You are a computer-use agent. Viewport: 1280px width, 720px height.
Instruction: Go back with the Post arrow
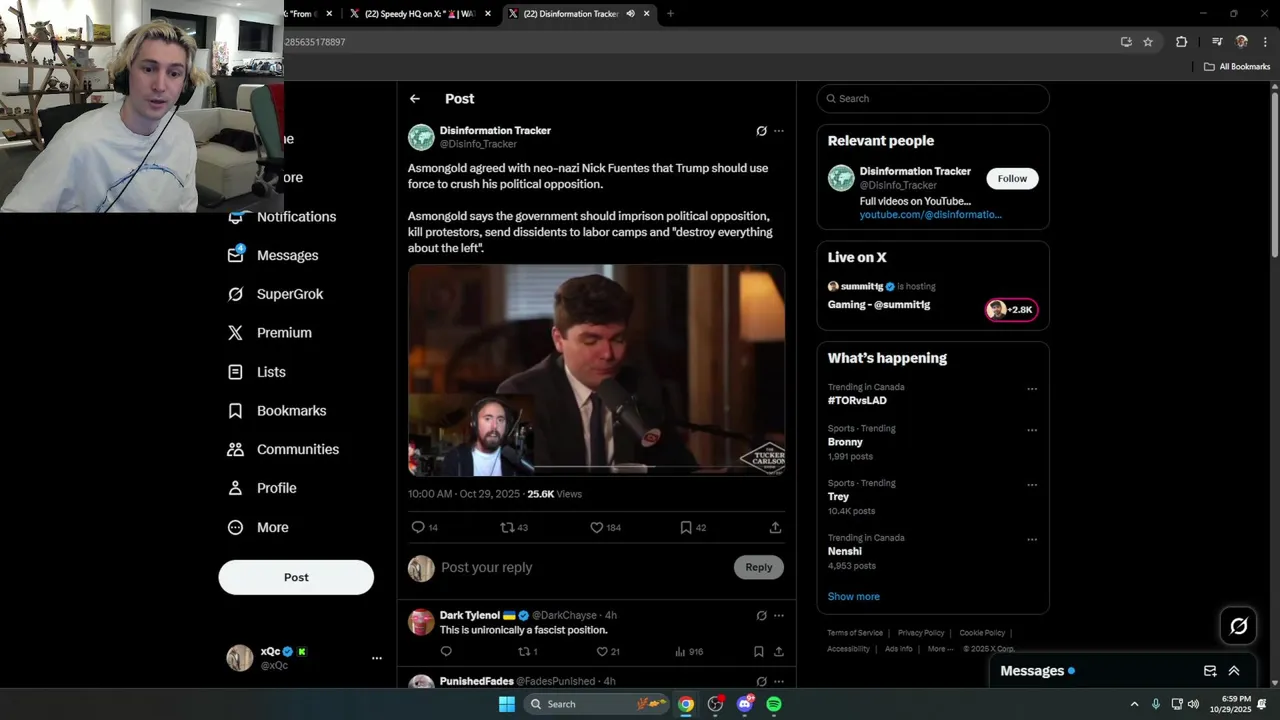[415, 99]
